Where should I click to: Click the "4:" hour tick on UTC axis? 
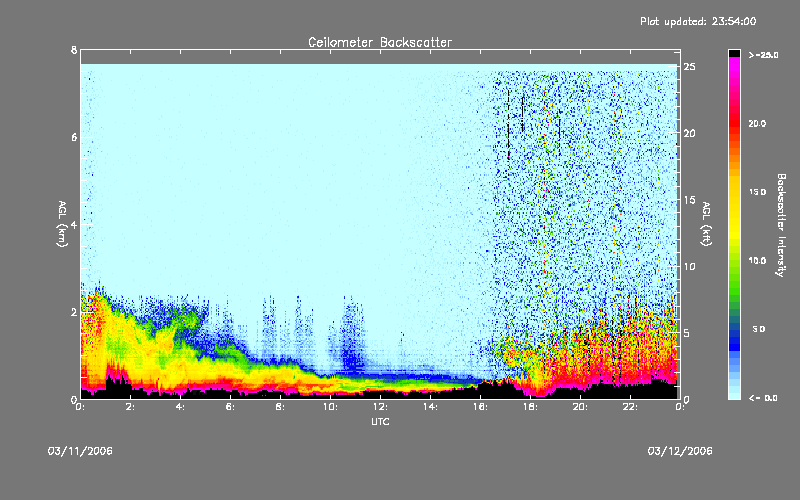point(181,407)
